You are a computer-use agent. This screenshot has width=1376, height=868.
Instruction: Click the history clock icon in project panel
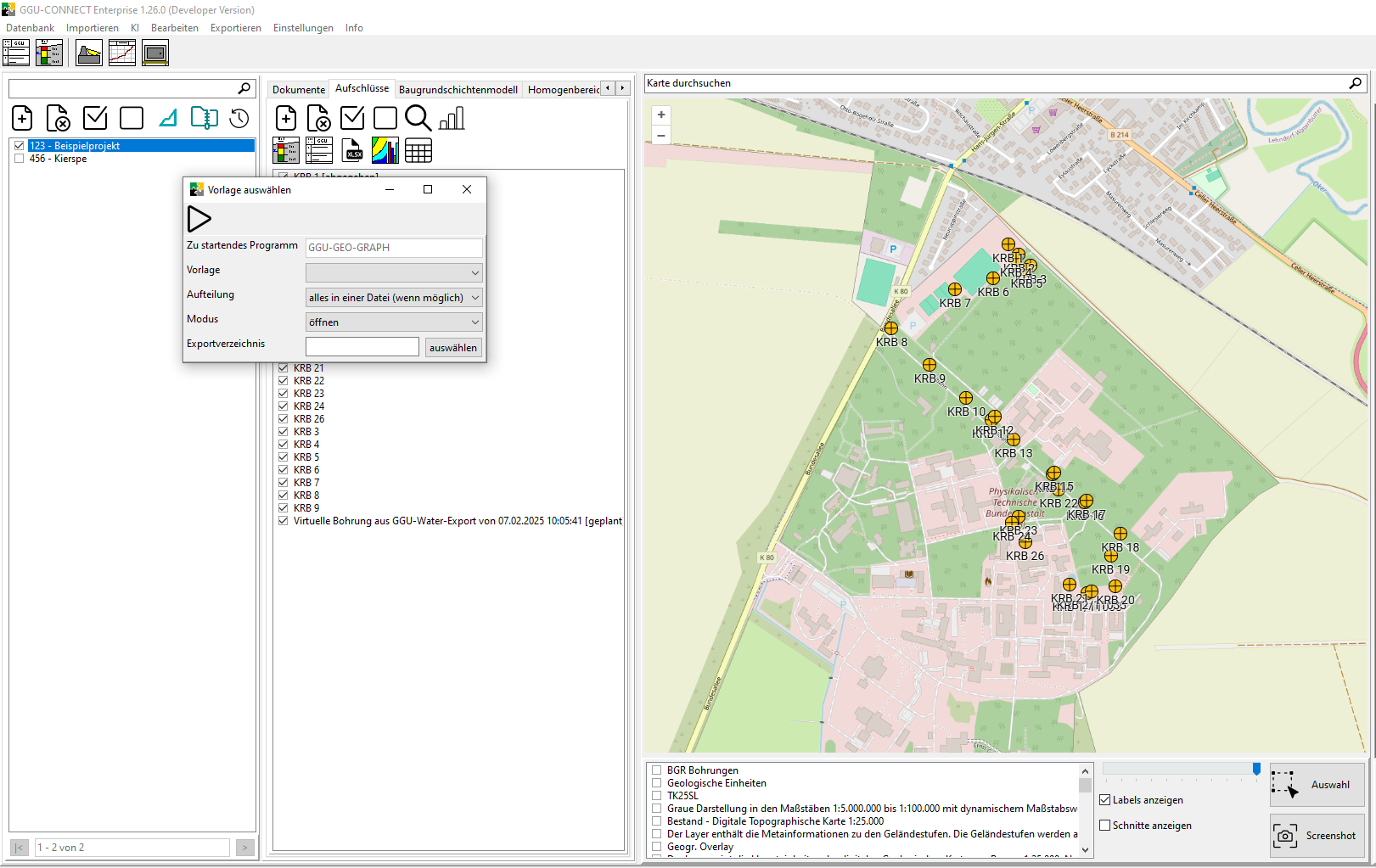tap(239, 118)
